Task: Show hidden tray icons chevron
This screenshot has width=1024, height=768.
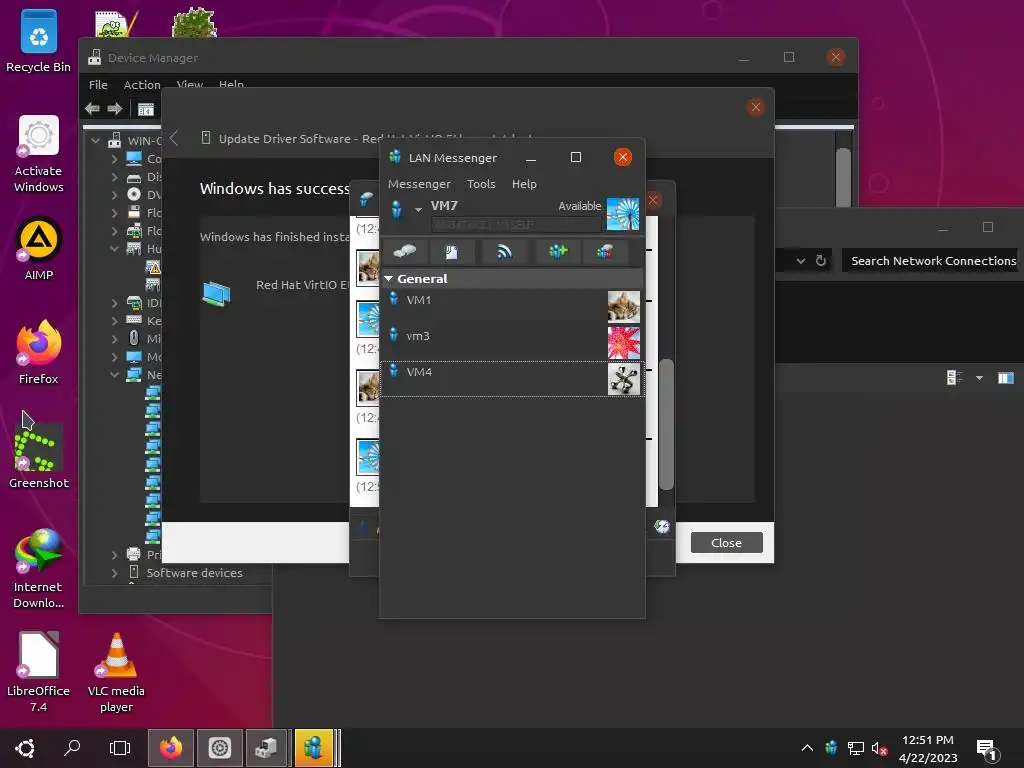Action: [x=807, y=748]
